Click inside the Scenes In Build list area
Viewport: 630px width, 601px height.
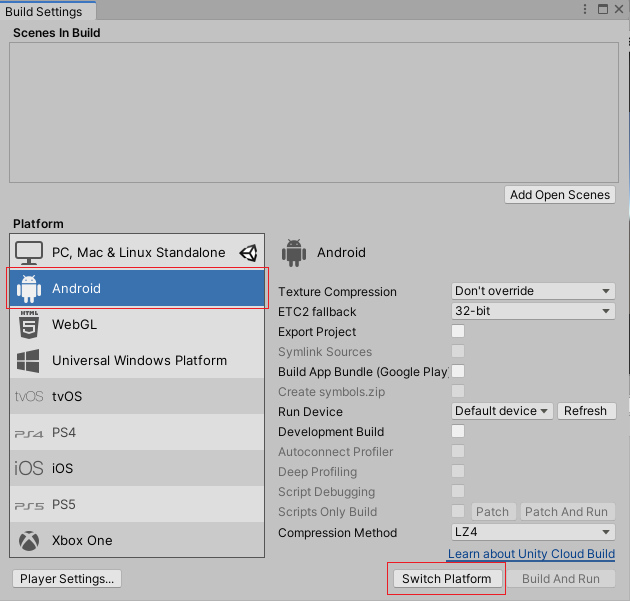(x=314, y=112)
